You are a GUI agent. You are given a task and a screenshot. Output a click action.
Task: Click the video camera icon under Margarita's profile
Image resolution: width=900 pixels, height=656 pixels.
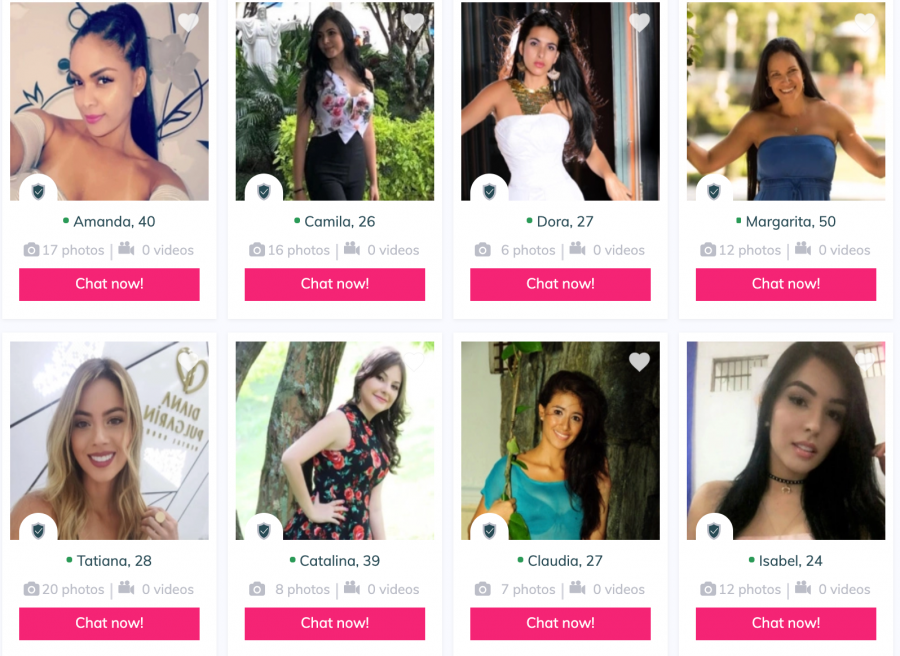pyautogui.click(x=802, y=249)
